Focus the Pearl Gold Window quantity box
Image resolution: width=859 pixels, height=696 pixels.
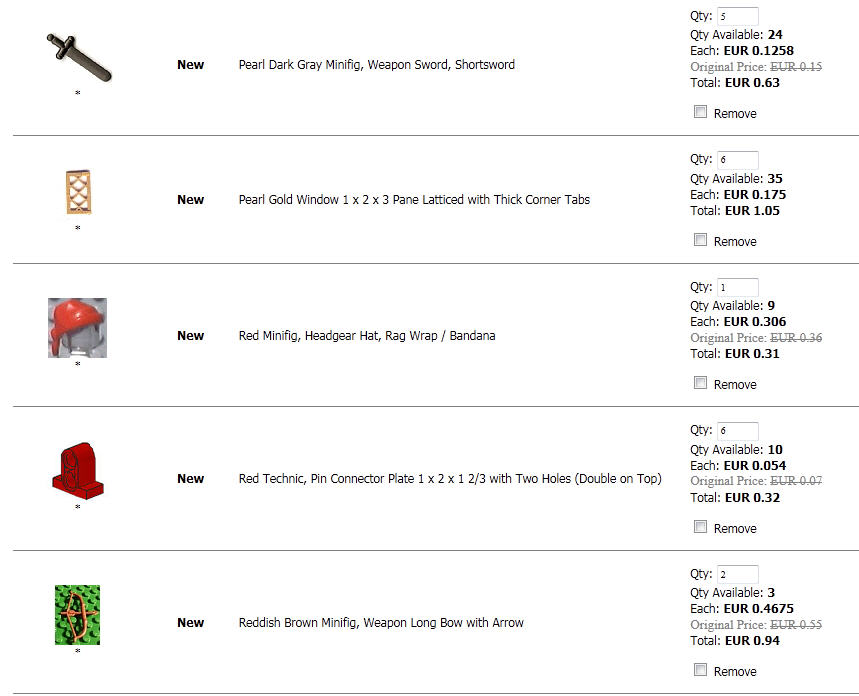tap(737, 159)
